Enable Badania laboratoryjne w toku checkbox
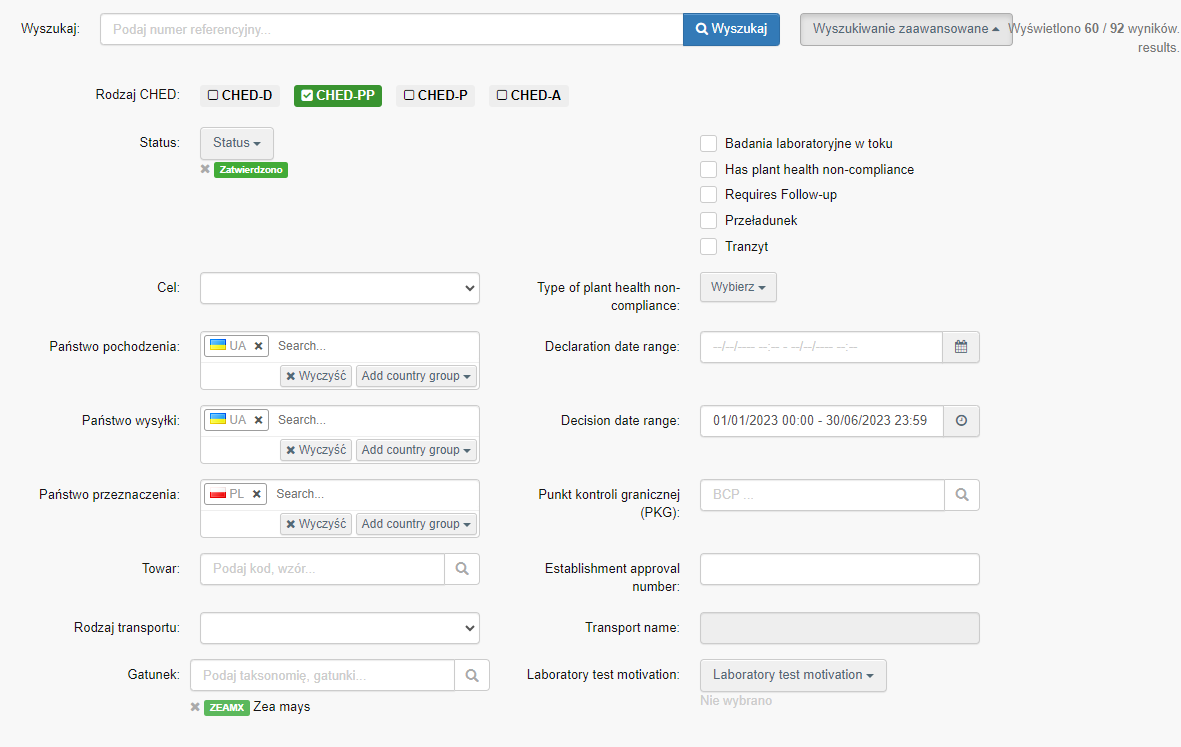Image resolution: width=1181 pixels, height=747 pixels. pyautogui.click(x=709, y=144)
